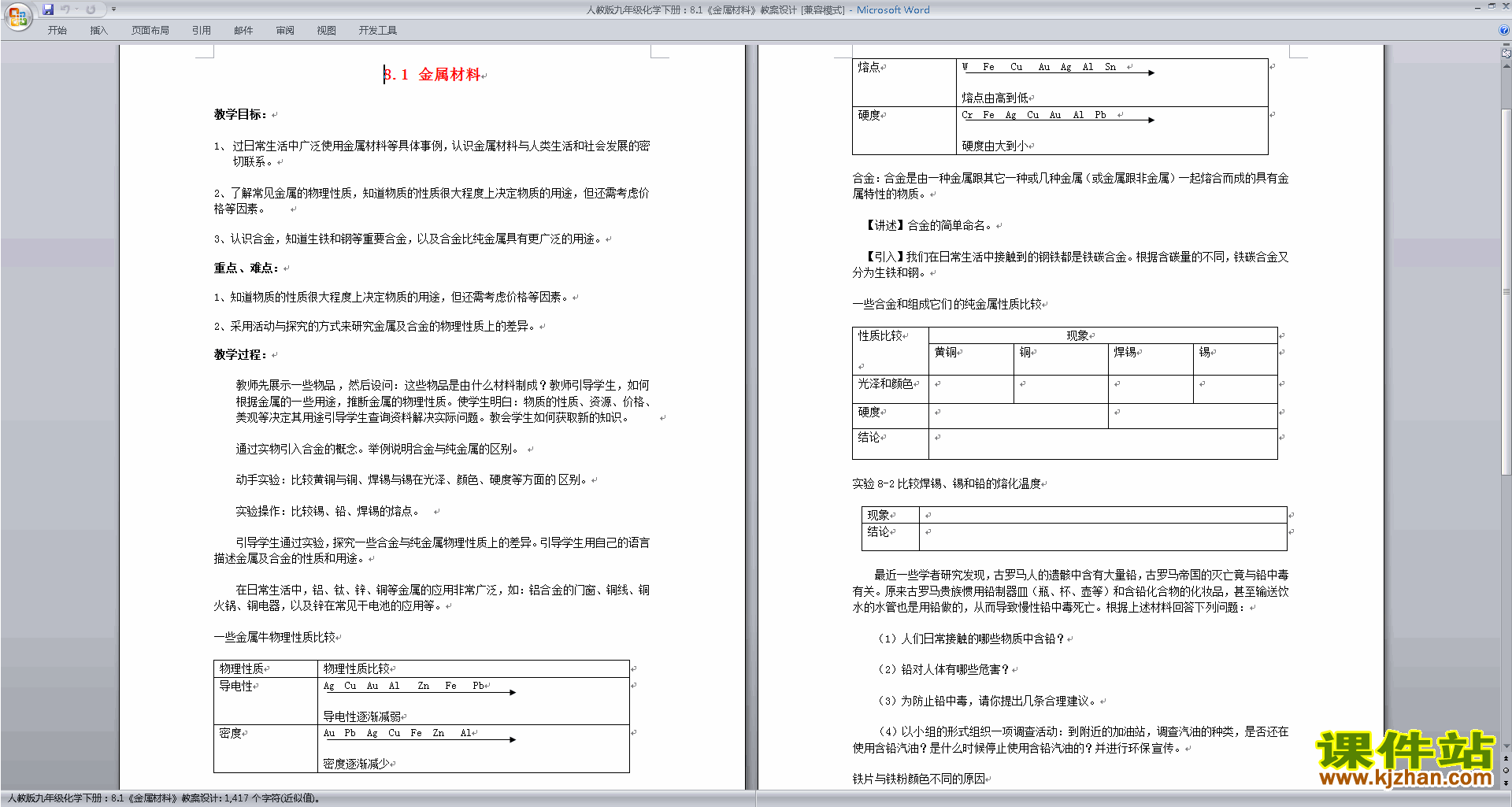Image resolution: width=1512 pixels, height=807 pixels.
Task: Click the line 铁片与铁粉颜色不同的原因
Action: click(918, 779)
